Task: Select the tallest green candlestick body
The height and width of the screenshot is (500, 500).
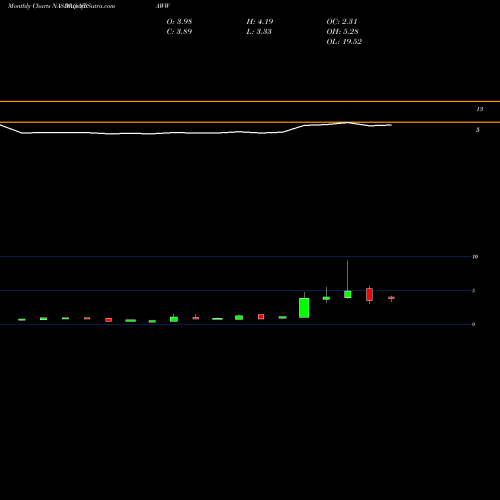Action: point(304,308)
